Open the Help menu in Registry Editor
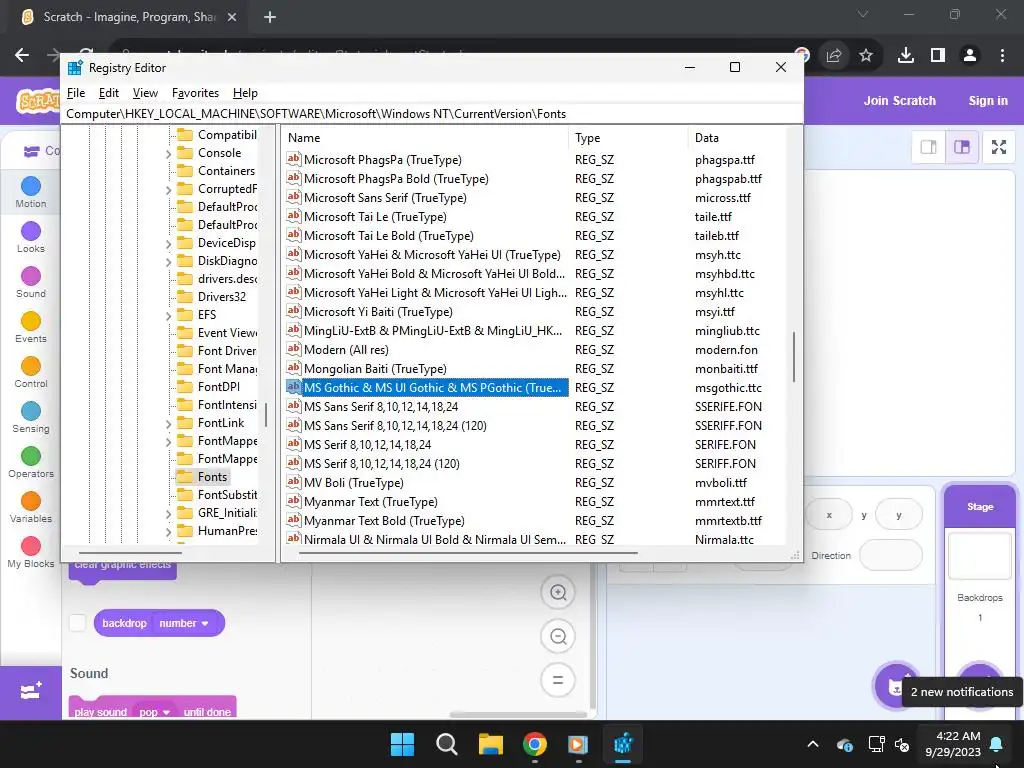 click(245, 93)
